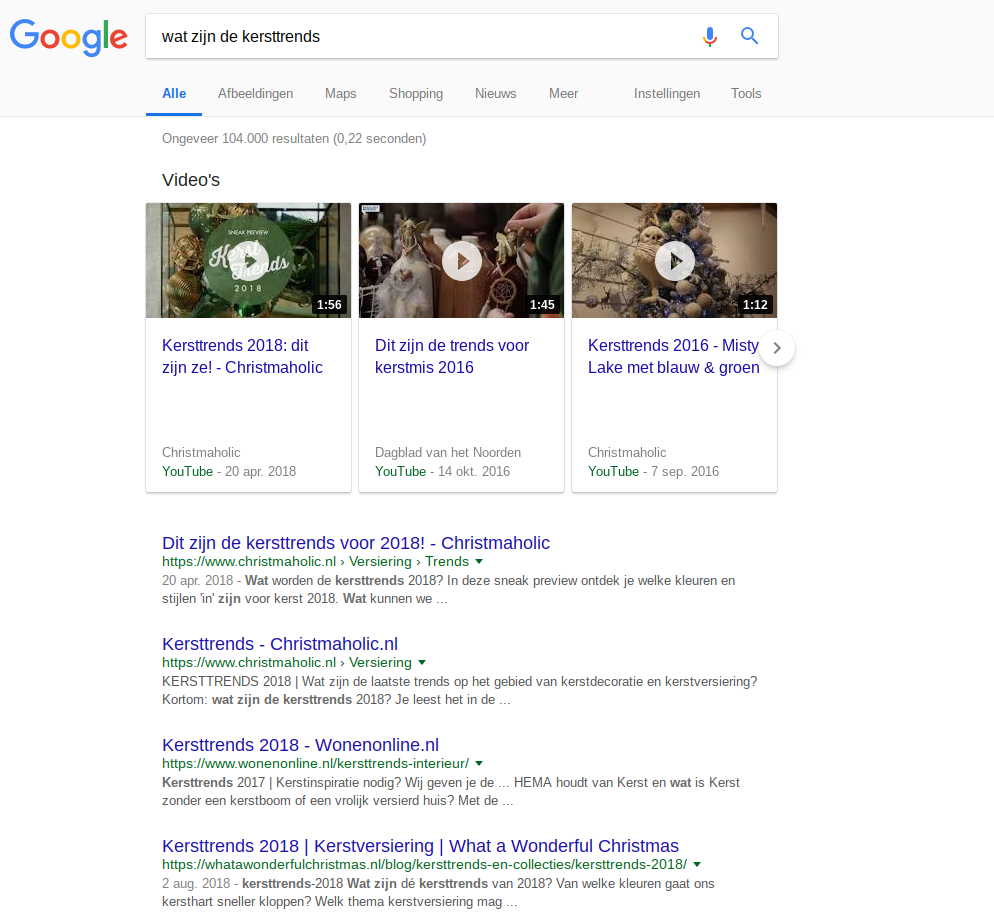This screenshot has height=923, width=994.
Task: Click 'YouTube - 20 apr. 2018' source text
Action: [229, 472]
